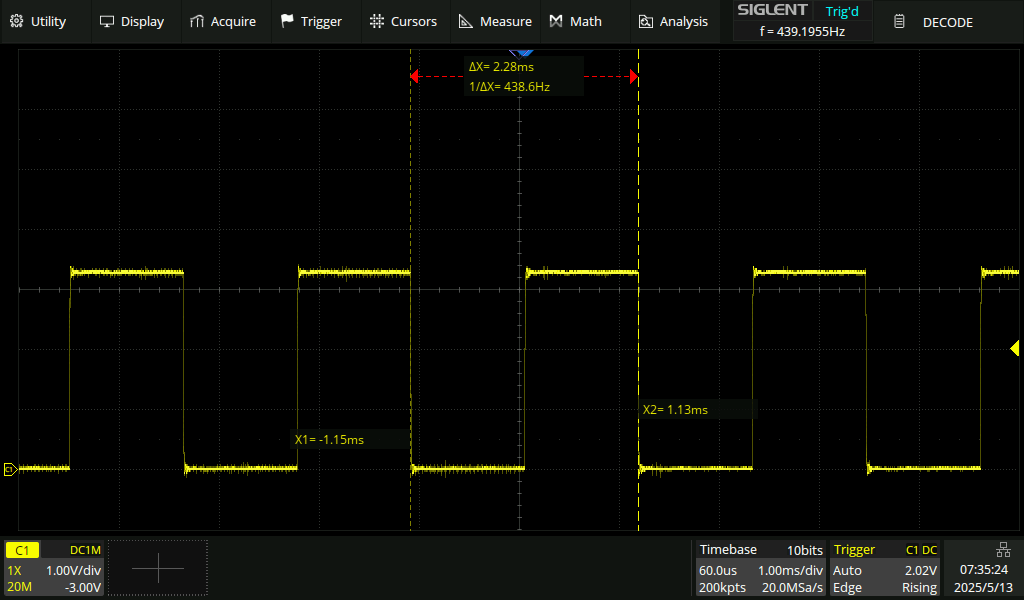The height and width of the screenshot is (600, 1024).
Task: Click the frequency counter readout
Action: tap(802, 32)
